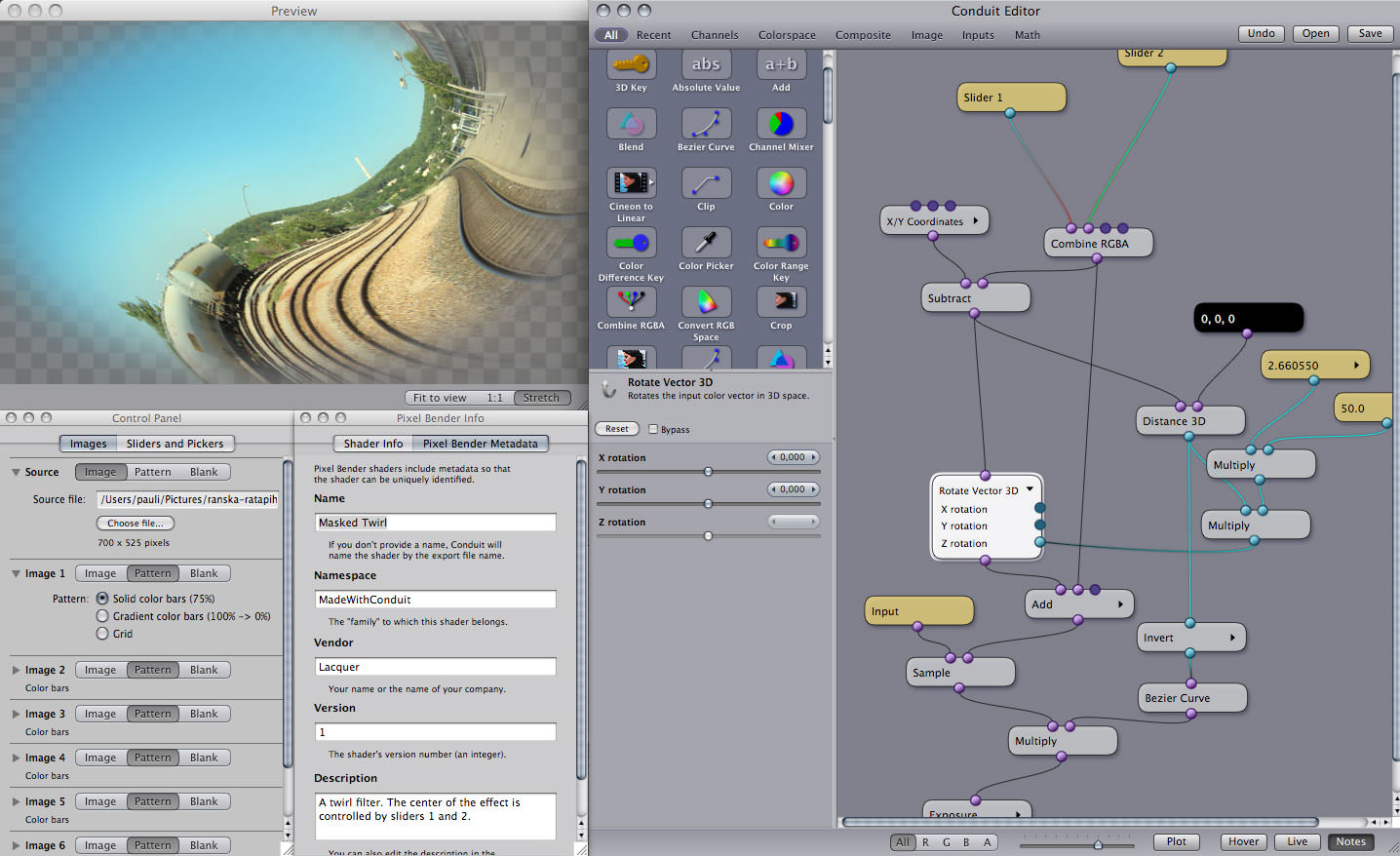Expand the Image 4 section

(16, 758)
